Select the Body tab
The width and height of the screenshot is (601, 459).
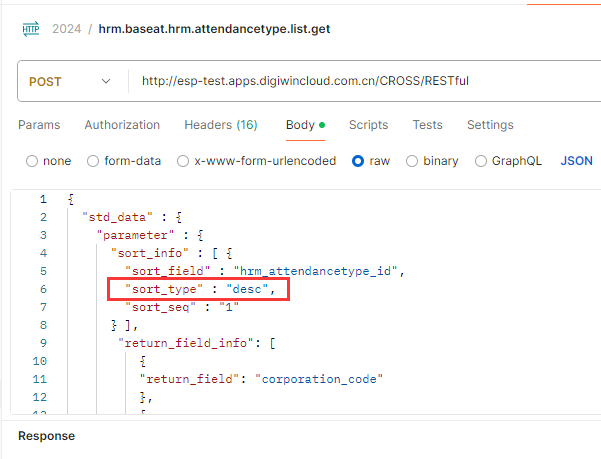click(x=305, y=125)
